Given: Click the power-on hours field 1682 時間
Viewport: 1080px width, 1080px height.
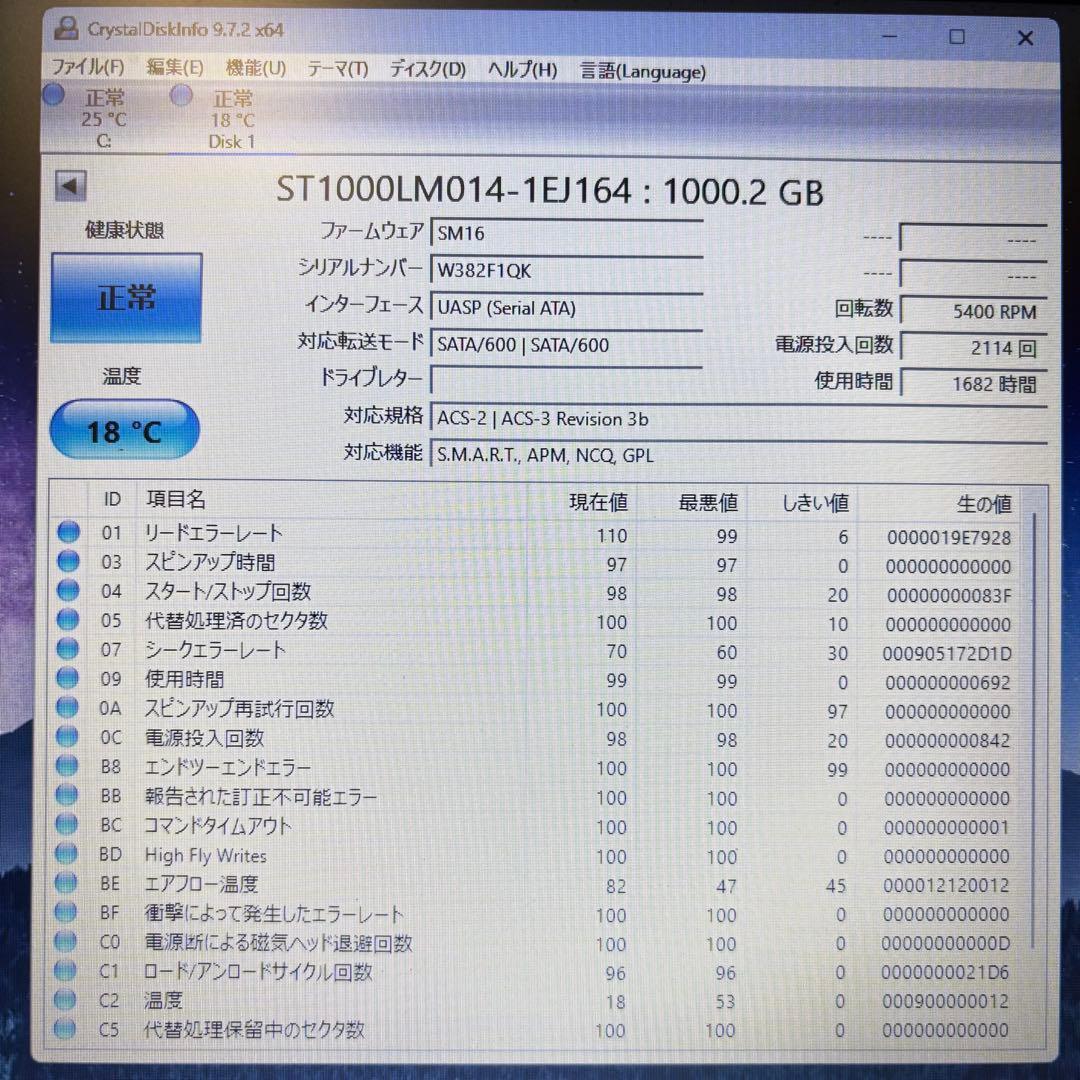Looking at the screenshot, I should [x=973, y=384].
